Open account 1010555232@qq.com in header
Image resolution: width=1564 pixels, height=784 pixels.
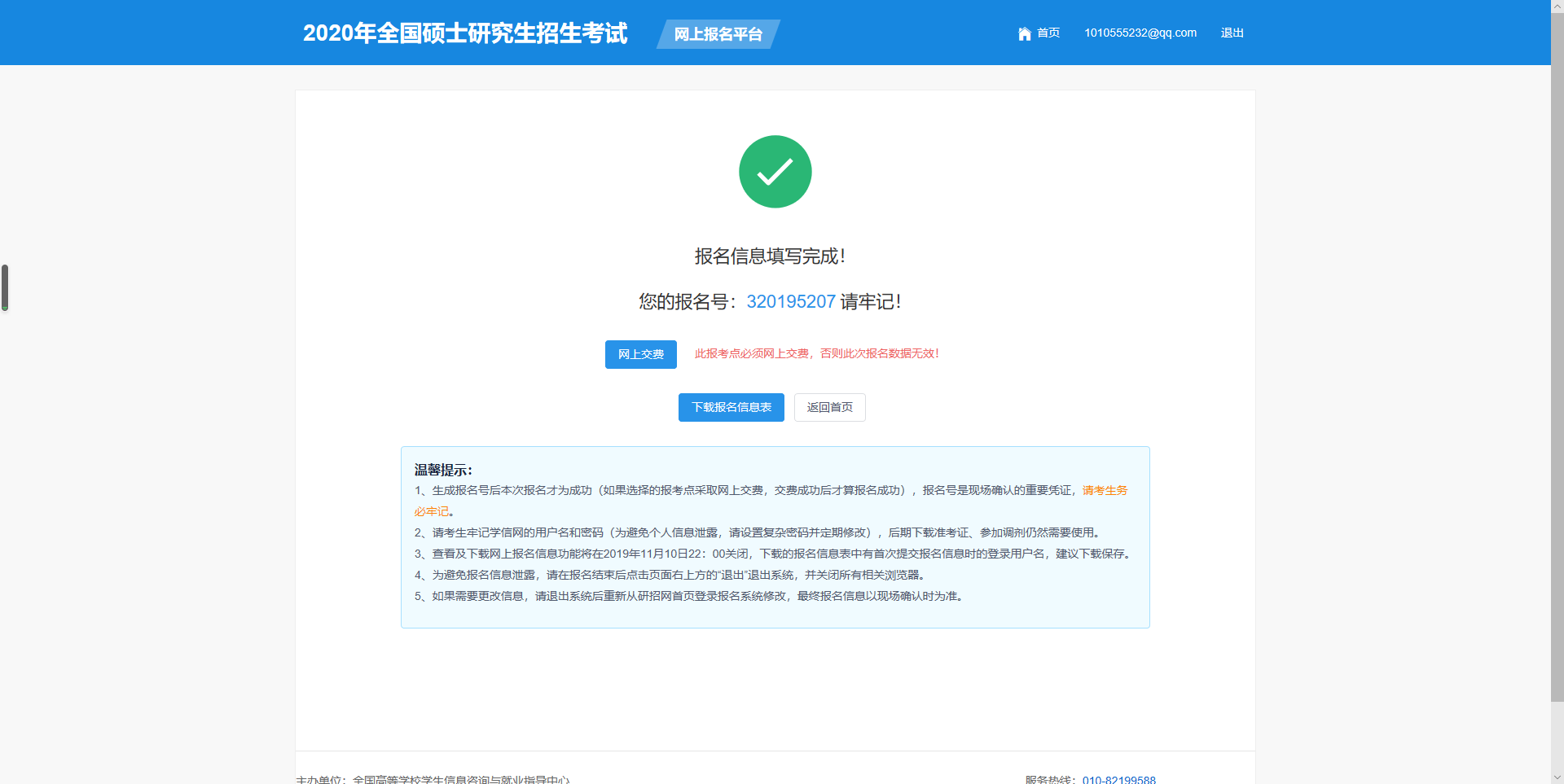[1140, 33]
